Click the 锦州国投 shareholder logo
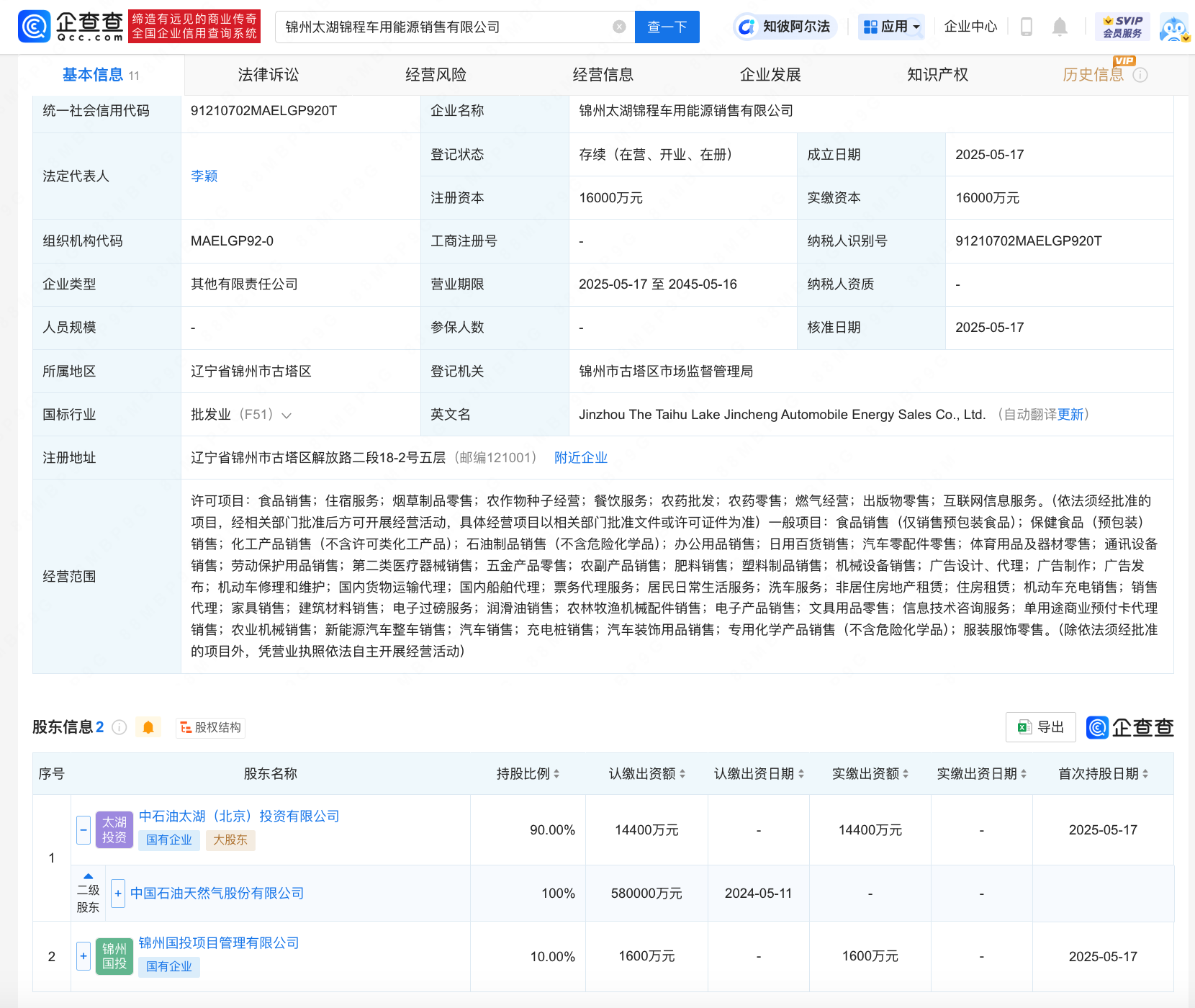The height and width of the screenshot is (1008, 1195). coord(114,956)
